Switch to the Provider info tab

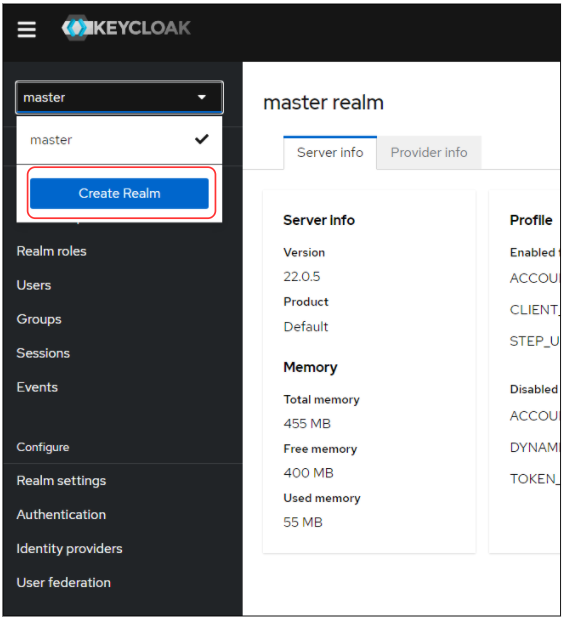tap(429, 153)
